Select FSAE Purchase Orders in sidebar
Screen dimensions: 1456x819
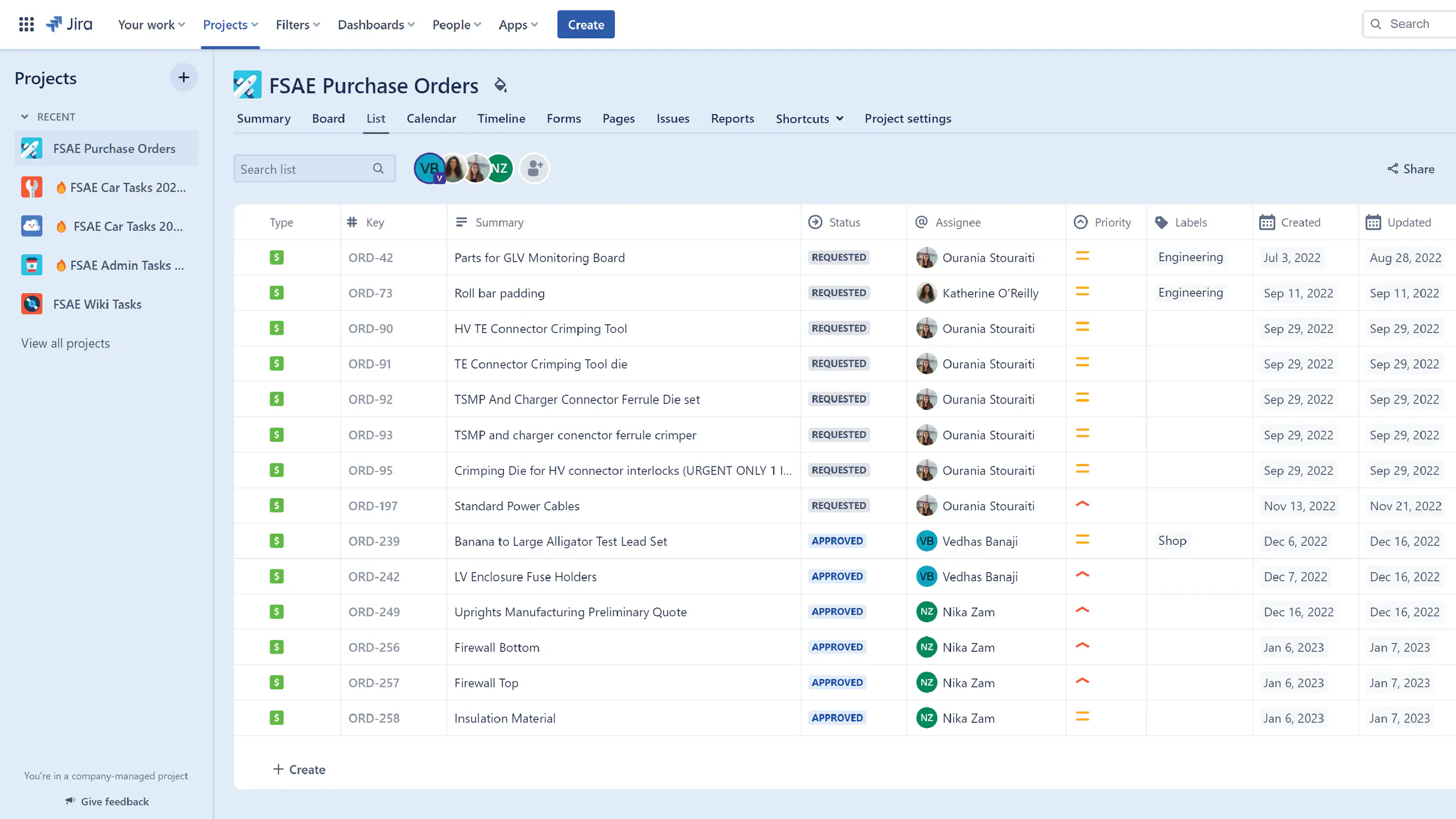click(x=106, y=148)
